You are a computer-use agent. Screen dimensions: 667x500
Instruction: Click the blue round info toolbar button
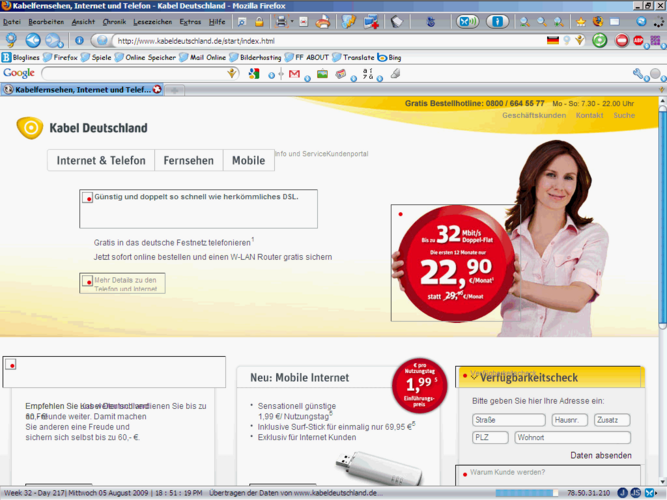coord(497,22)
